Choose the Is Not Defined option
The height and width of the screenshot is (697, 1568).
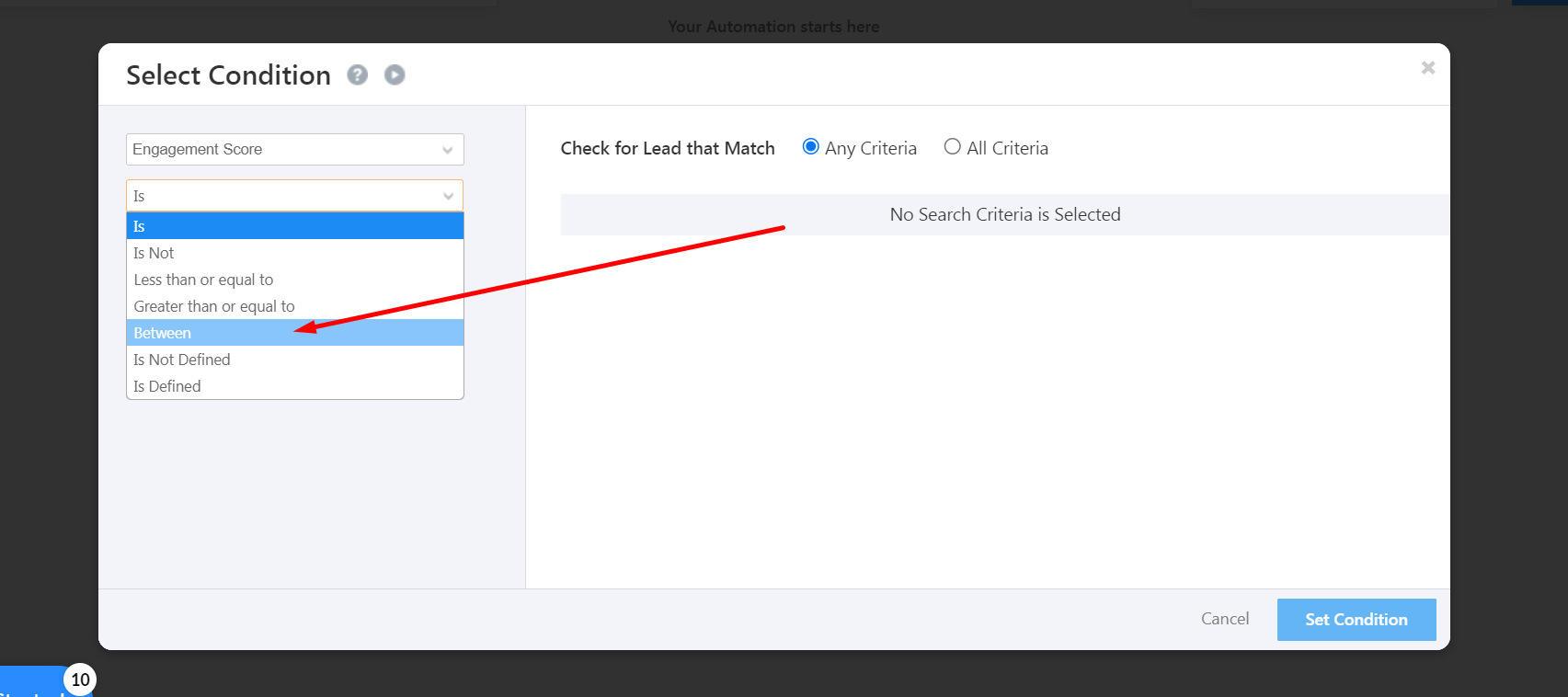[x=294, y=360]
